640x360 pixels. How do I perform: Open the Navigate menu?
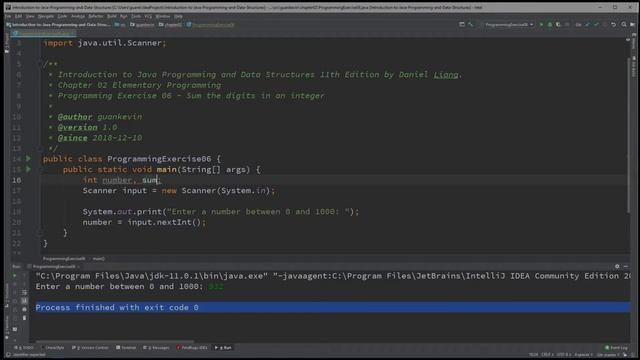point(46,16)
